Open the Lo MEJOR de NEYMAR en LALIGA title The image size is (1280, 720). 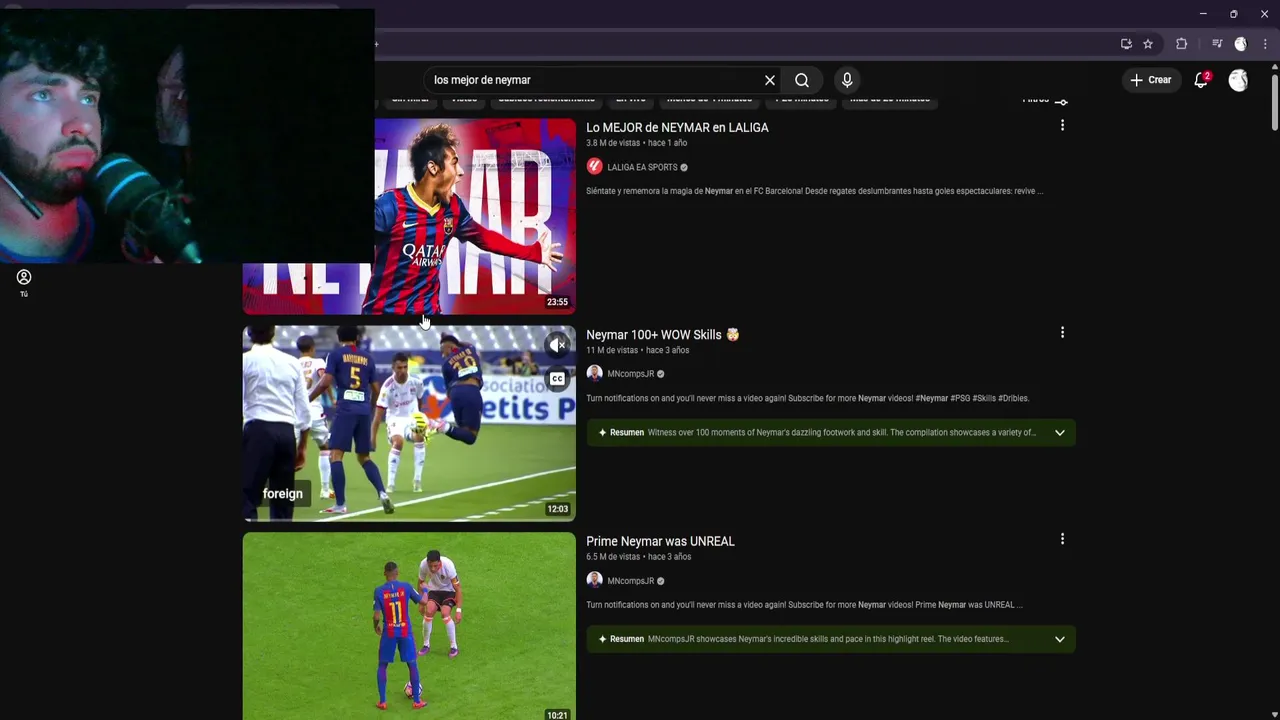(x=677, y=128)
